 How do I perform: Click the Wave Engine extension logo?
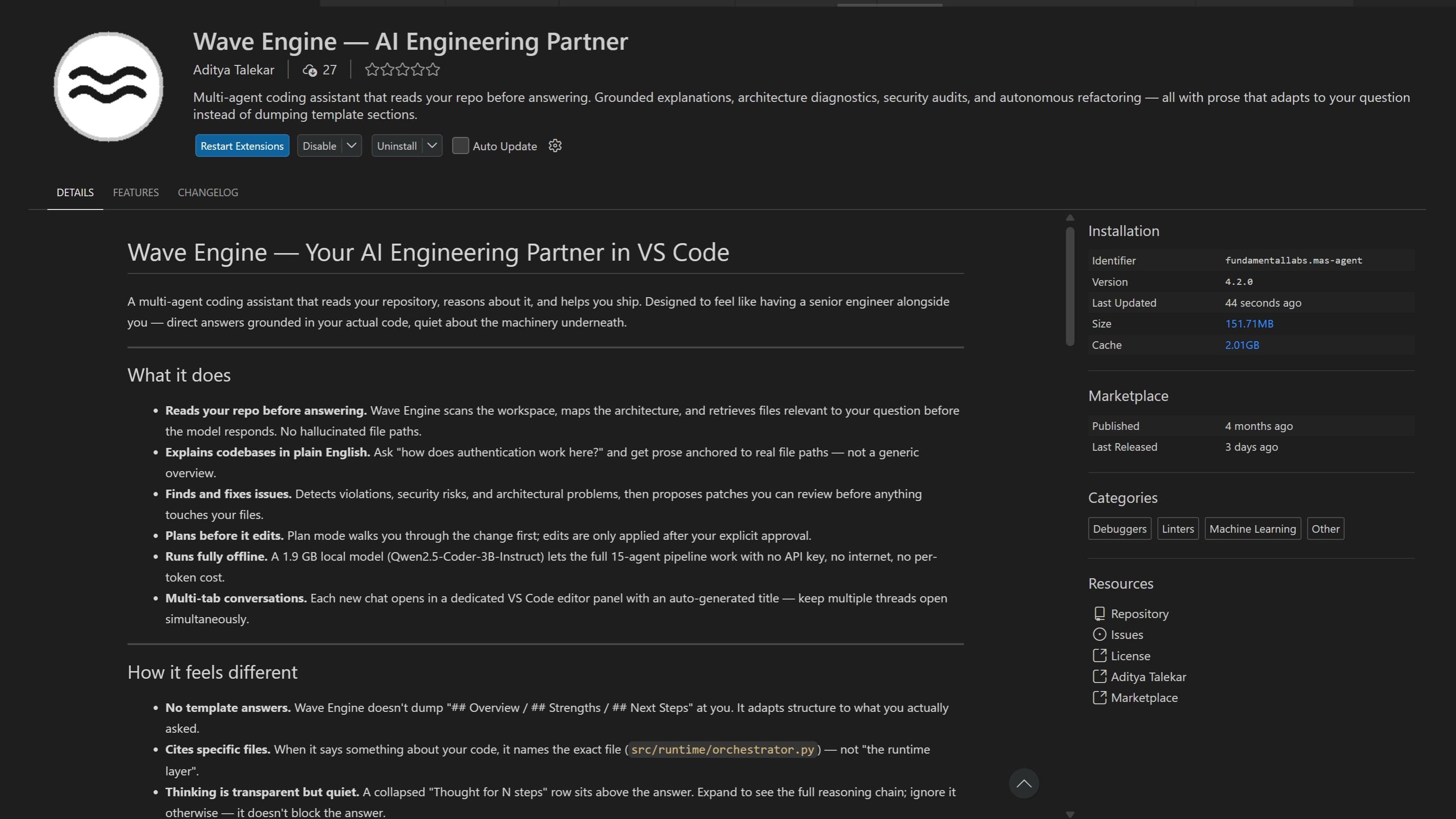[x=108, y=86]
